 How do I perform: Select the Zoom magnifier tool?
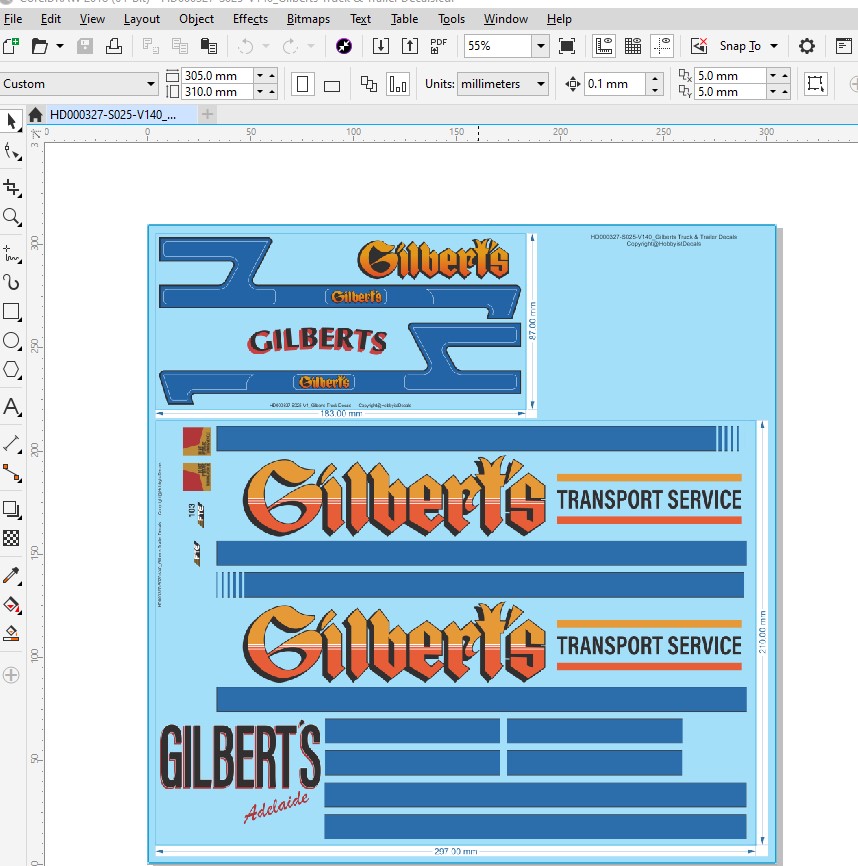12,217
